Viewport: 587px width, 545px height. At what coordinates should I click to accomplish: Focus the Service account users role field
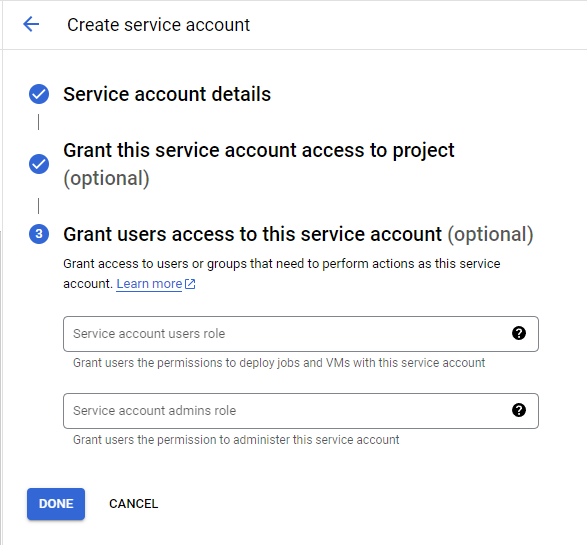point(301,334)
